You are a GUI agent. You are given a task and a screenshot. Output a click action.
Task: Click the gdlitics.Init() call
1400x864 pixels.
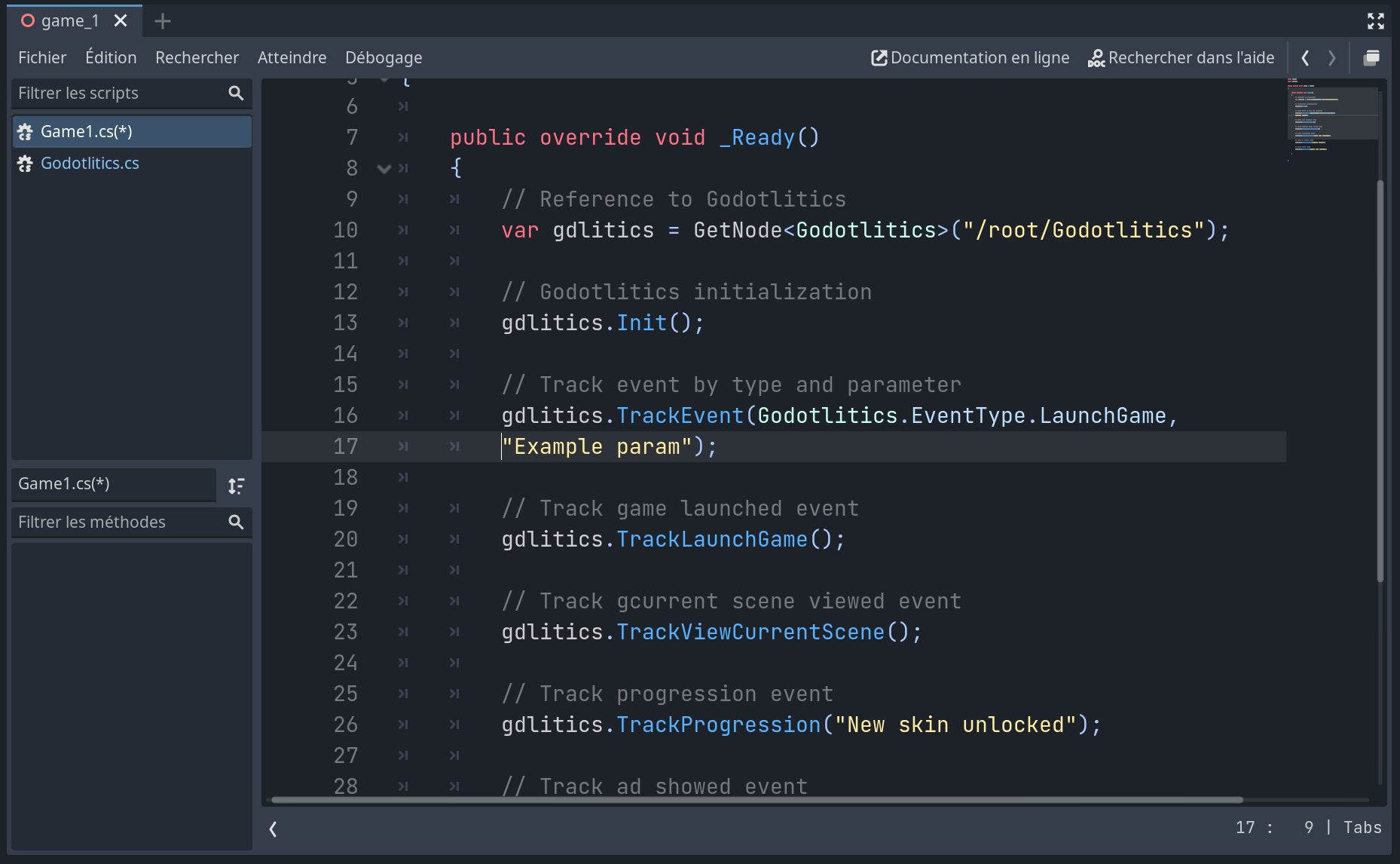[603, 323]
